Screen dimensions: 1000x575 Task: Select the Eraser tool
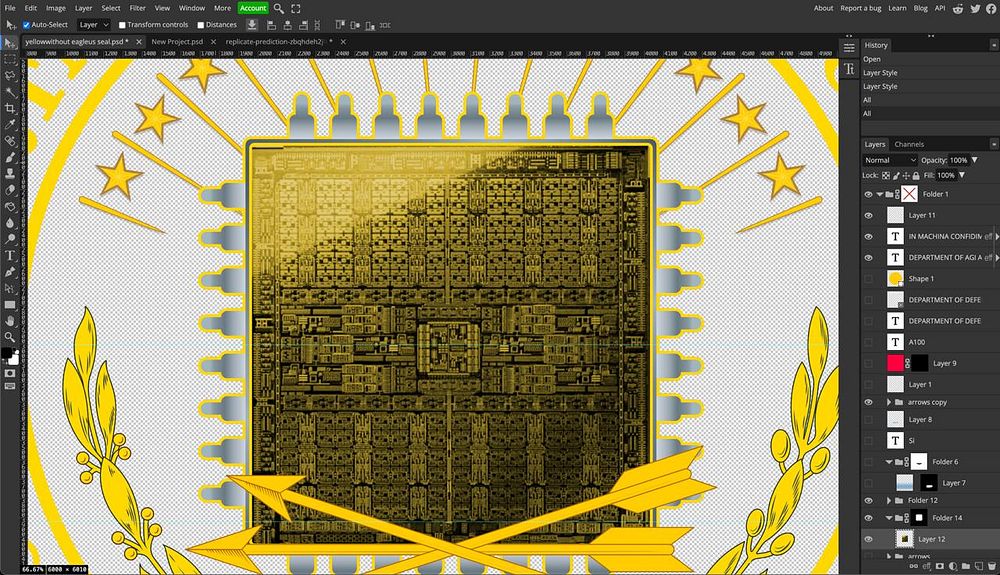10,191
